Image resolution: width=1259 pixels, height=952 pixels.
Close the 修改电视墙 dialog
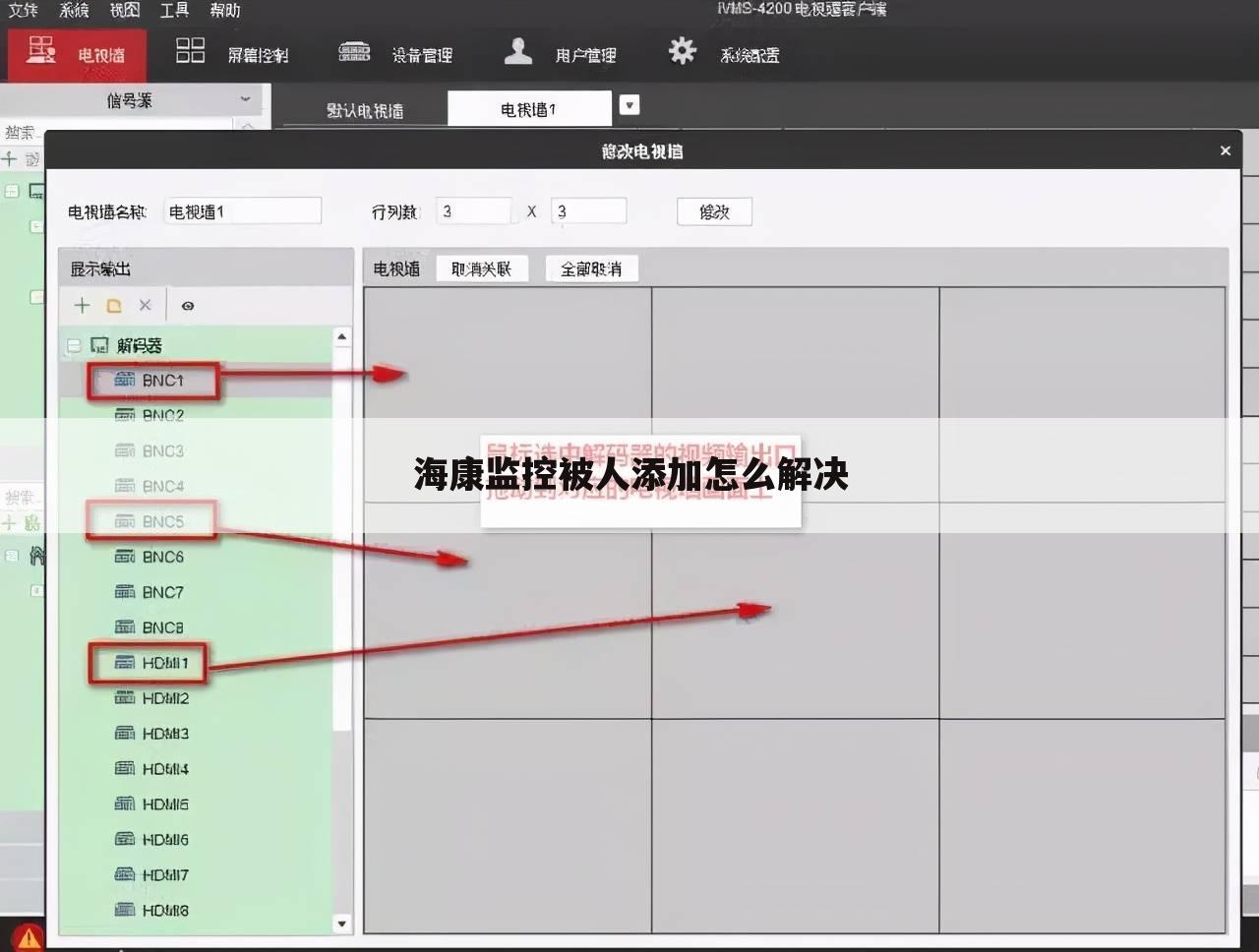pos(1225,150)
